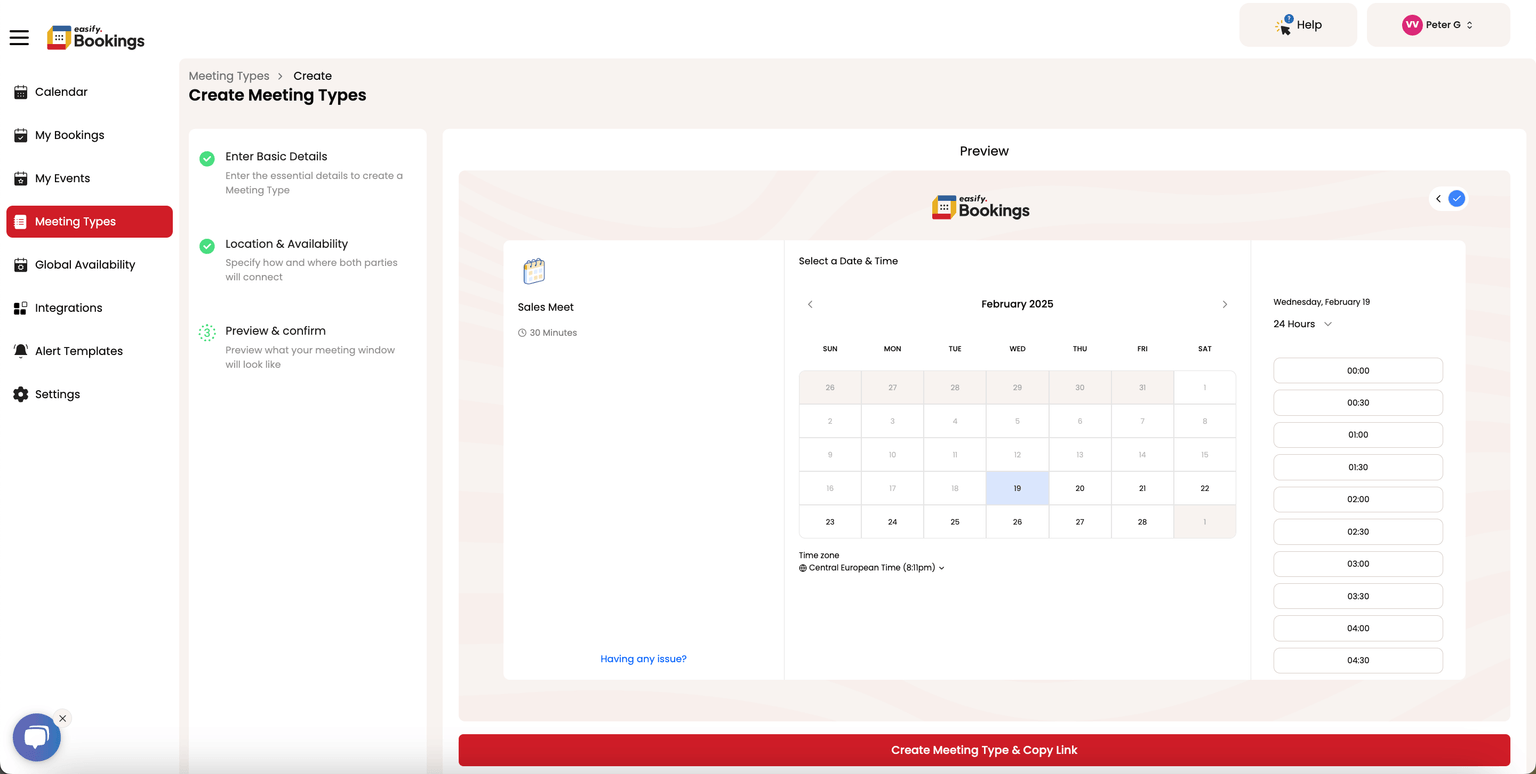Viewport: 1536px width, 774px height.
Task: Select the 02:30 time slot
Action: point(1358,532)
